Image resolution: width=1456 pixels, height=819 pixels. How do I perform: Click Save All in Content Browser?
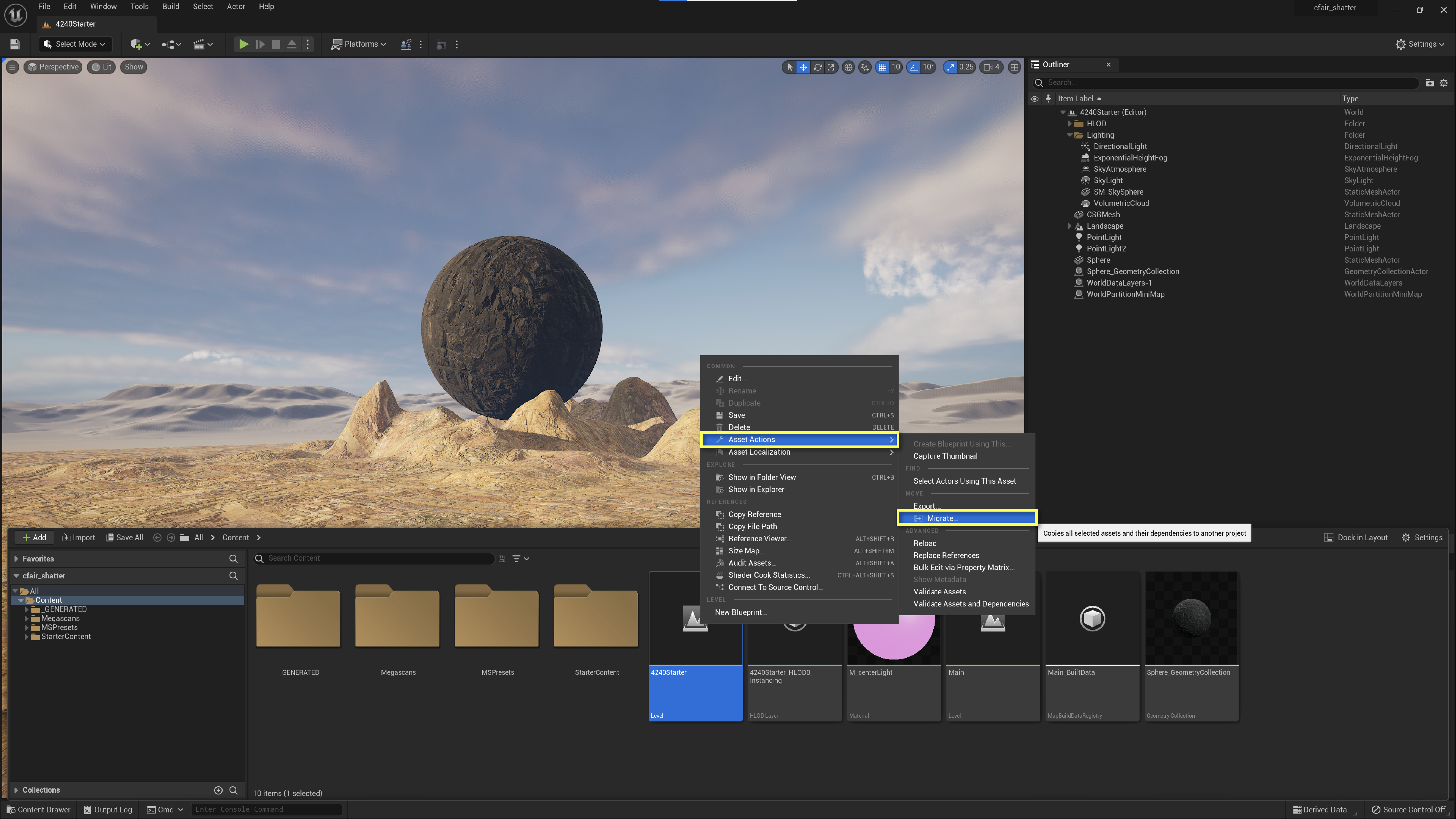pyautogui.click(x=125, y=537)
